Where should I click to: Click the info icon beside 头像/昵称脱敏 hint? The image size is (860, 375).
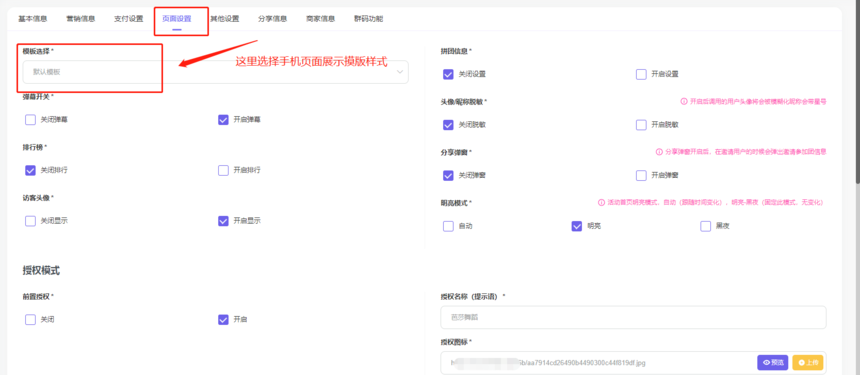[684, 101]
